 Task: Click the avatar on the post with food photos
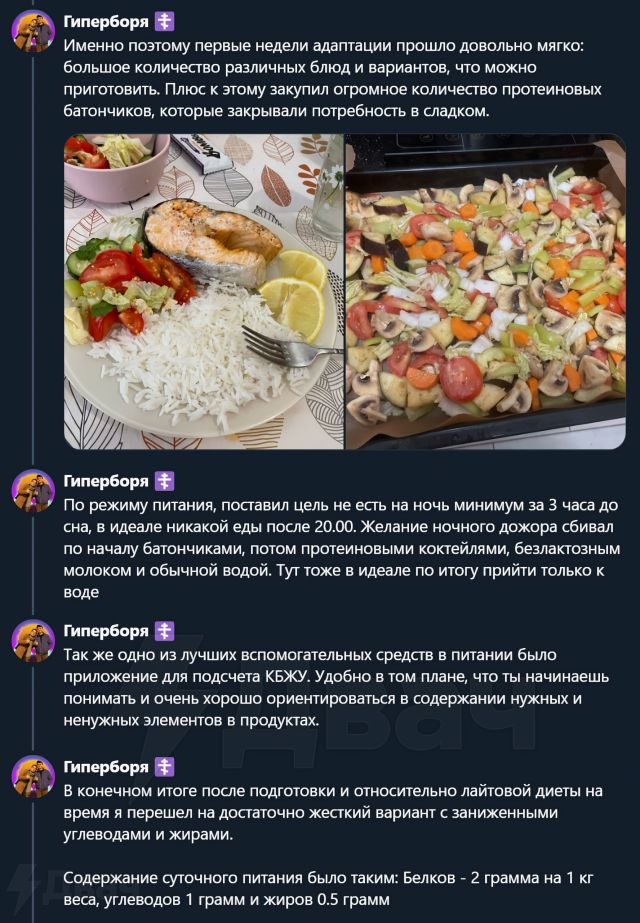pos(33,31)
